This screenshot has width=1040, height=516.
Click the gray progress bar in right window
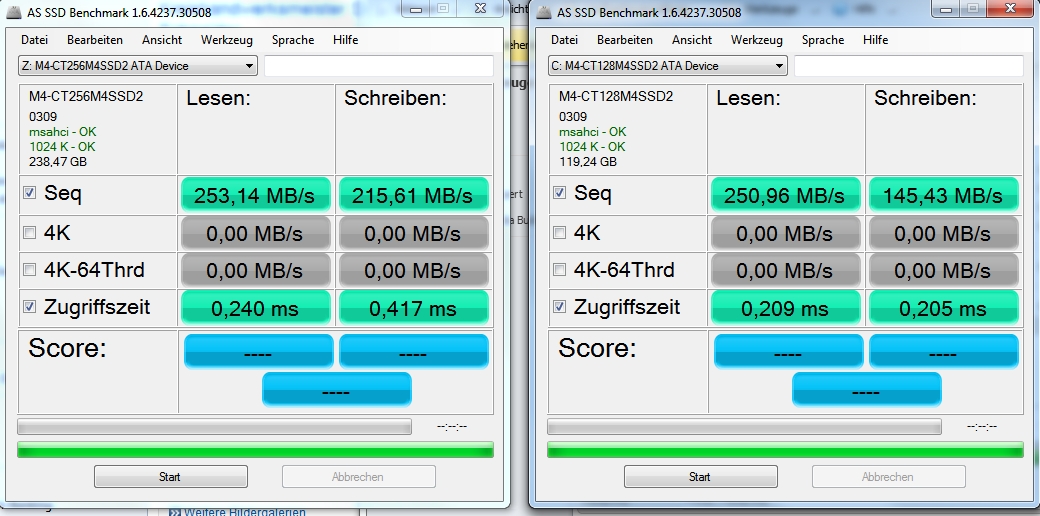click(744, 426)
